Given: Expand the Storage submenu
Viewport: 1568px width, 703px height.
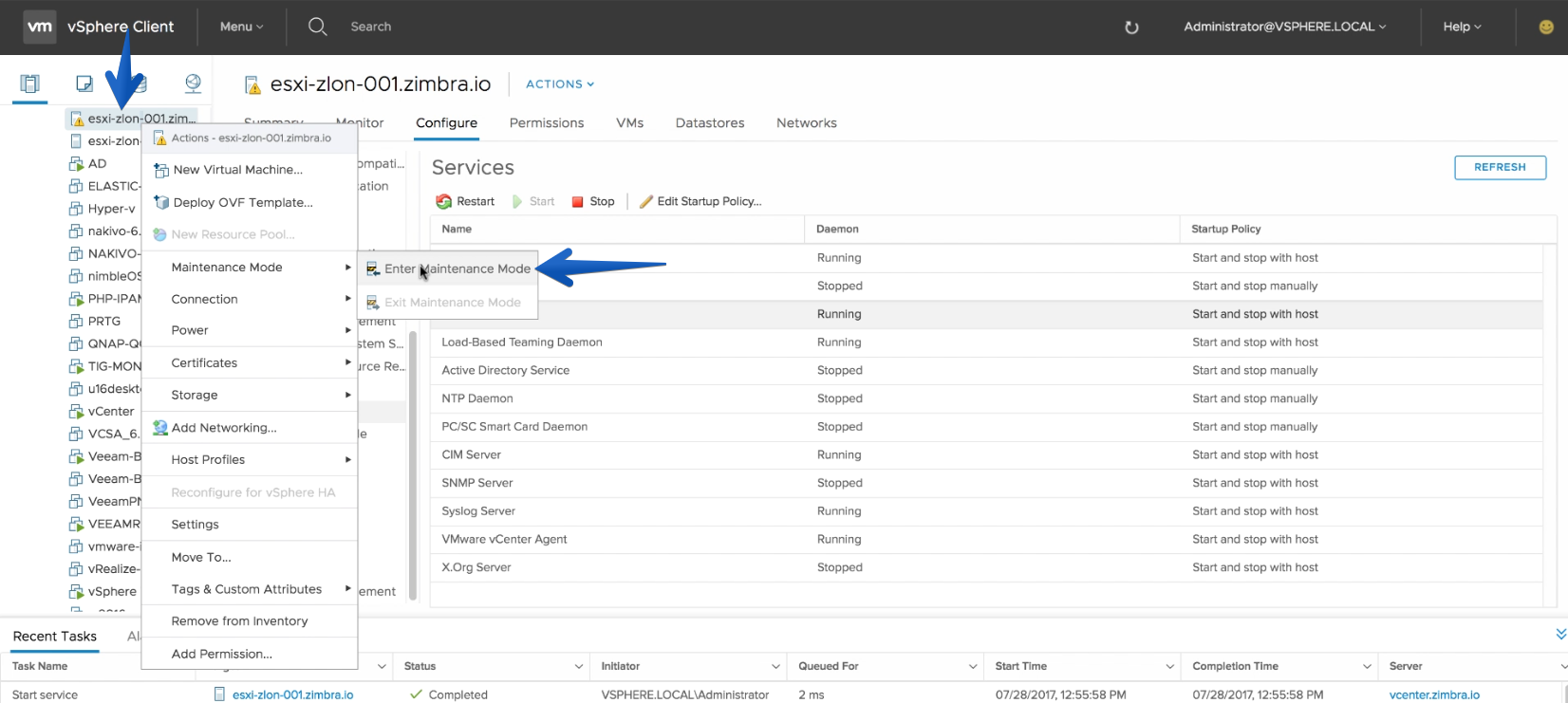Looking at the screenshot, I should pyautogui.click(x=250, y=395).
